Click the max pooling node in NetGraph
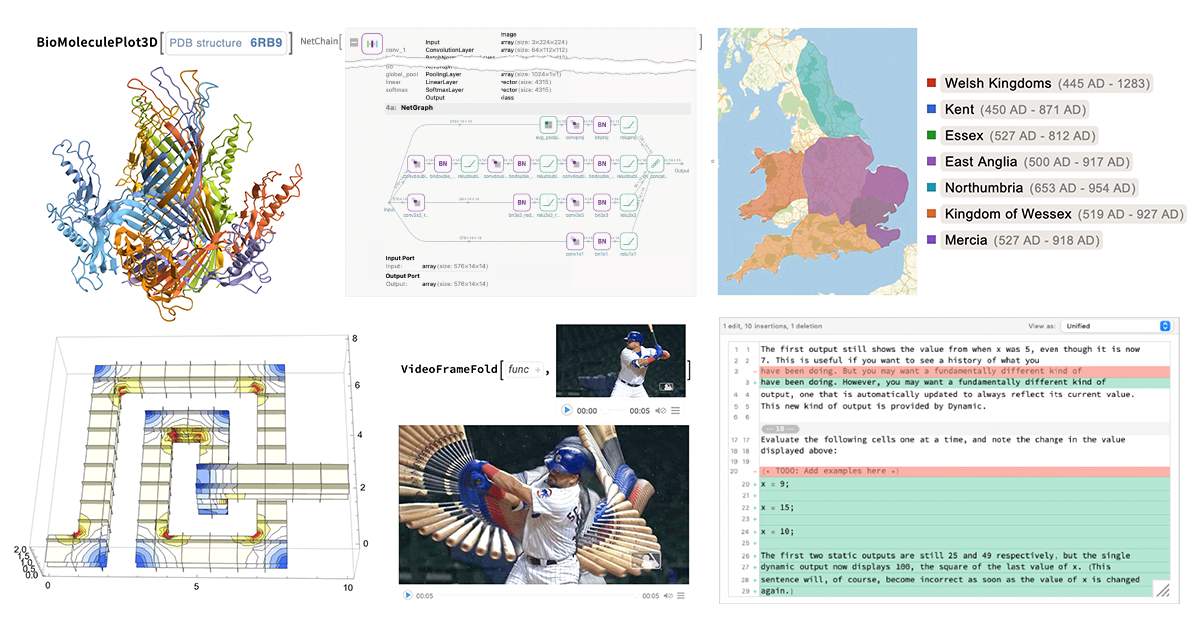Viewport: 1200px width, 628px height. [549, 125]
